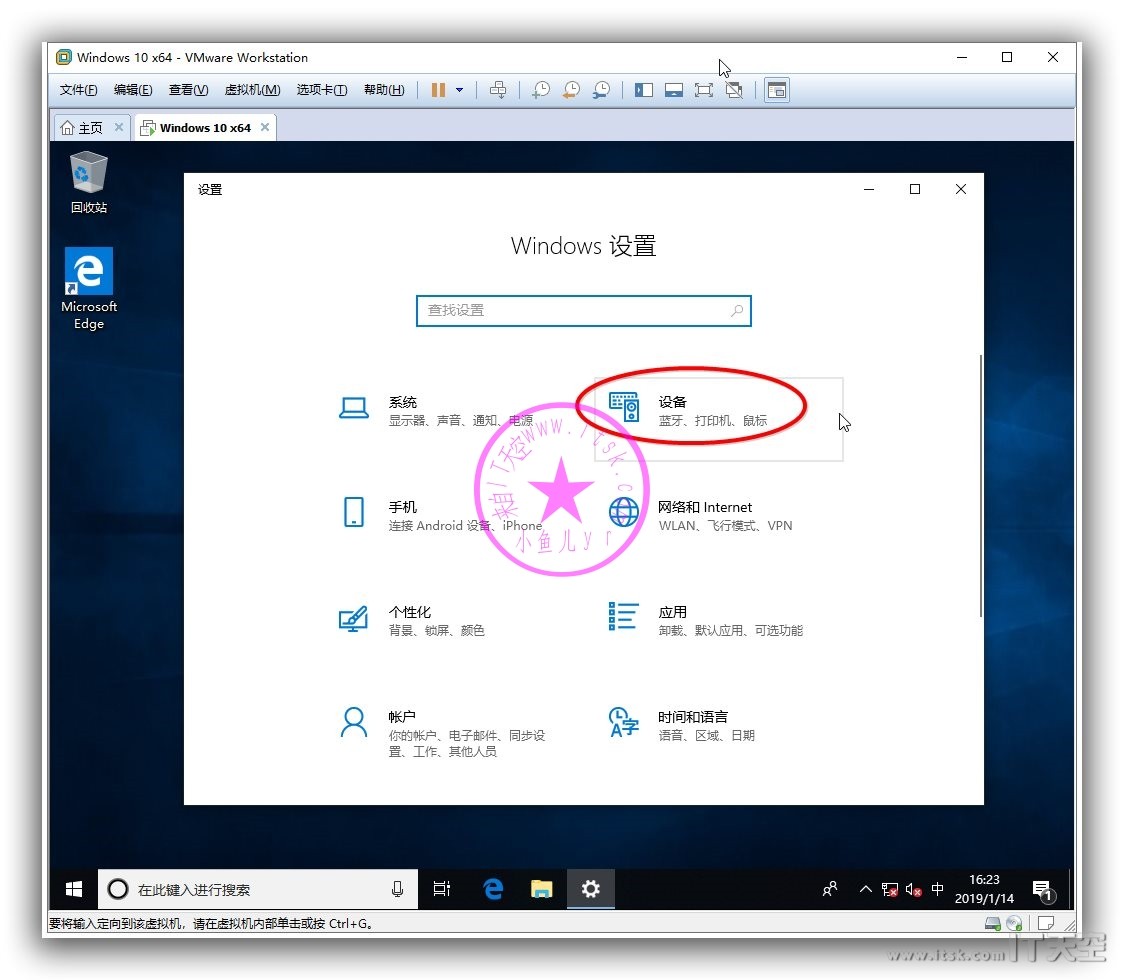This screenshot has width=1124, height=980.
Task: Click the CD/DVD device status icon
Action: (x=1014, y=923)
